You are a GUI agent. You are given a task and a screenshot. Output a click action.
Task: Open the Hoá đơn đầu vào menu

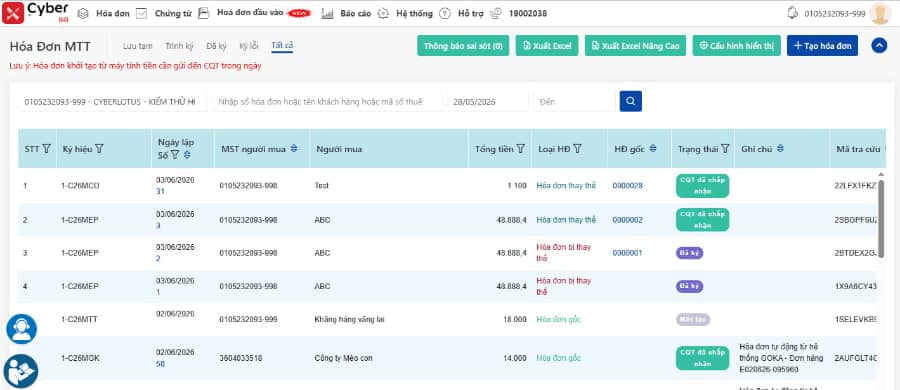250,13
